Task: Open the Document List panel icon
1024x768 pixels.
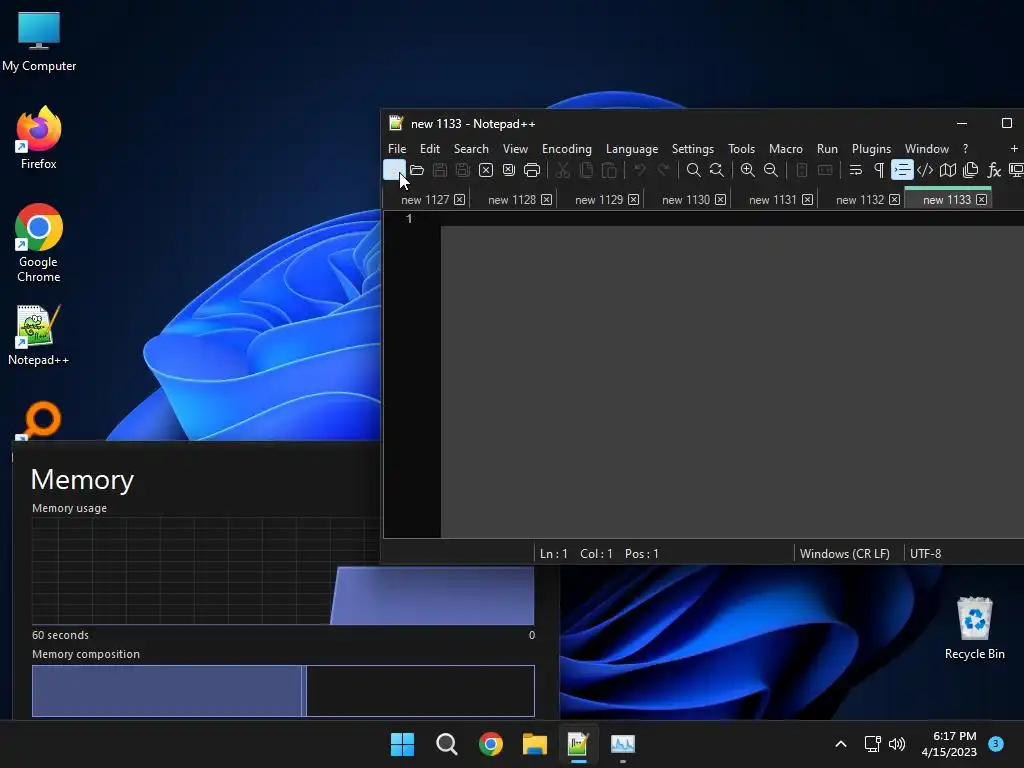Action: click(x=970, y=170)
